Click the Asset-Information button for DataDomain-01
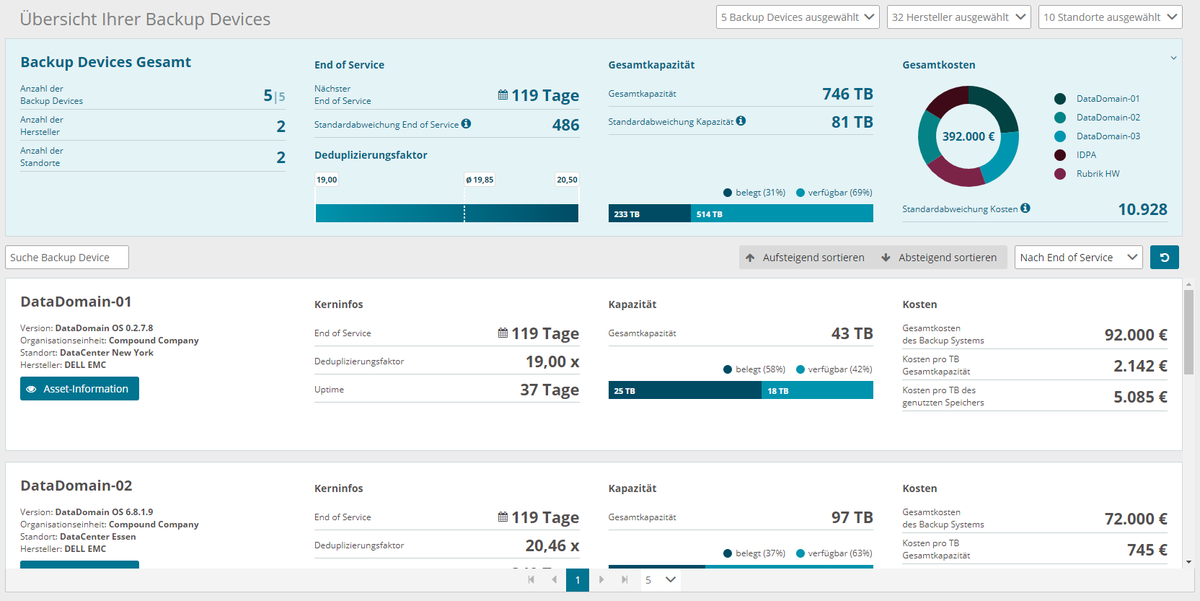Screen dimensions: 1200x601 [79, 389]
